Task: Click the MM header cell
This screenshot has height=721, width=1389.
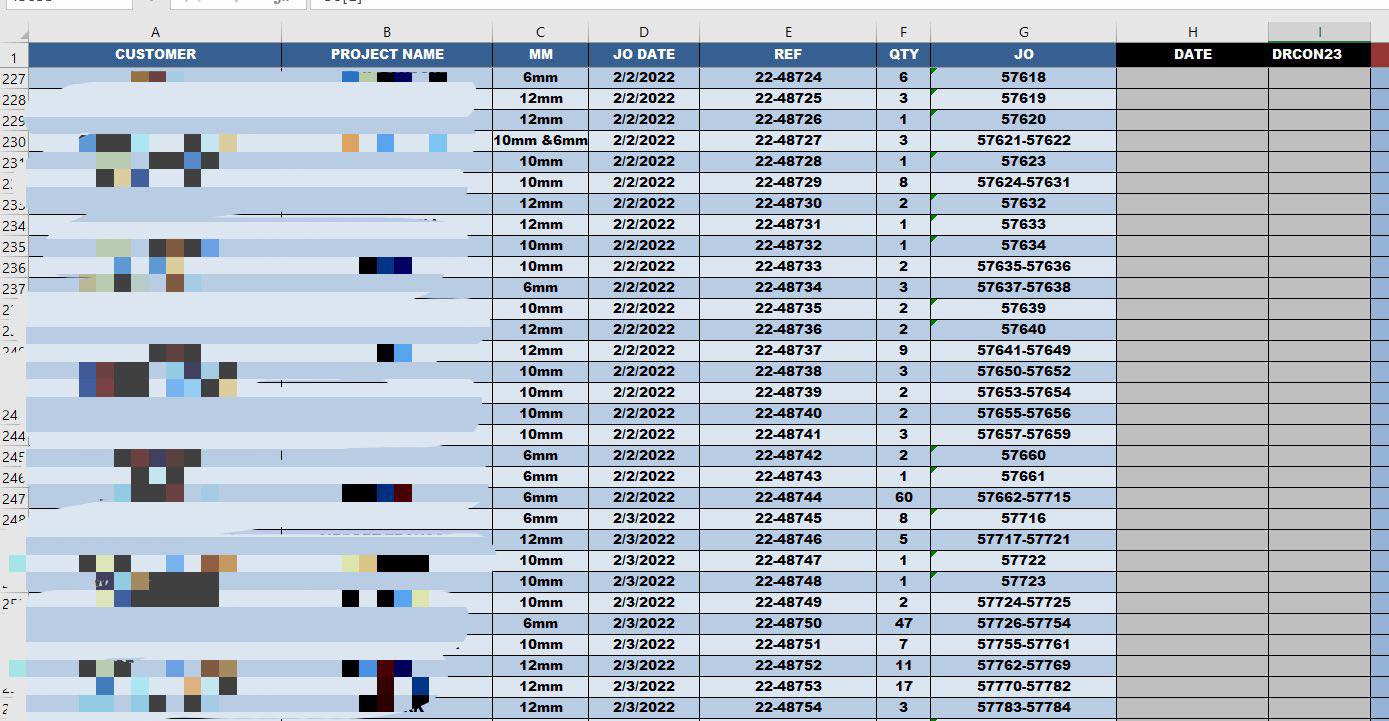Action: pyautogui.click(x=540, y=54)
